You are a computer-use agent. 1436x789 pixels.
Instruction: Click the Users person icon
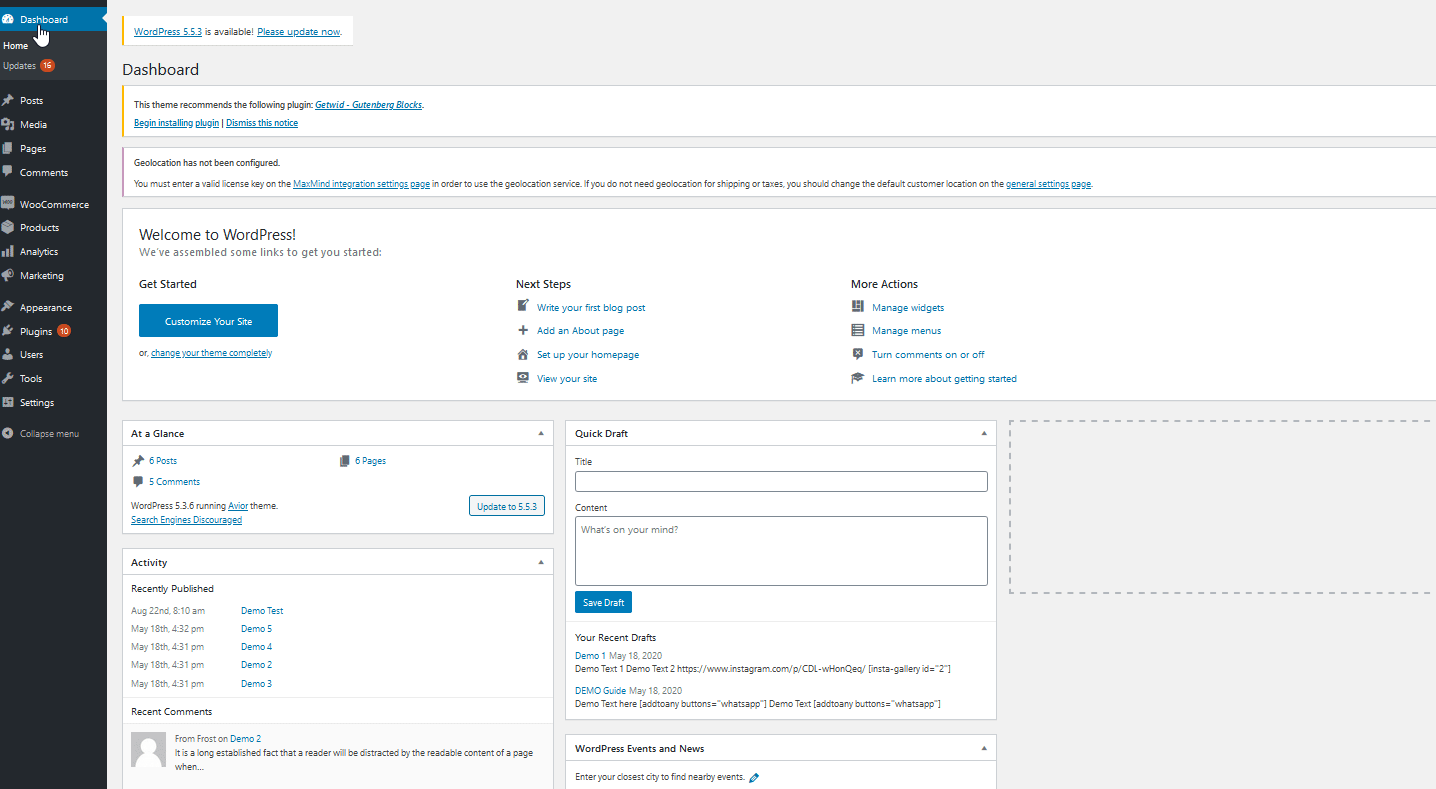8,354
